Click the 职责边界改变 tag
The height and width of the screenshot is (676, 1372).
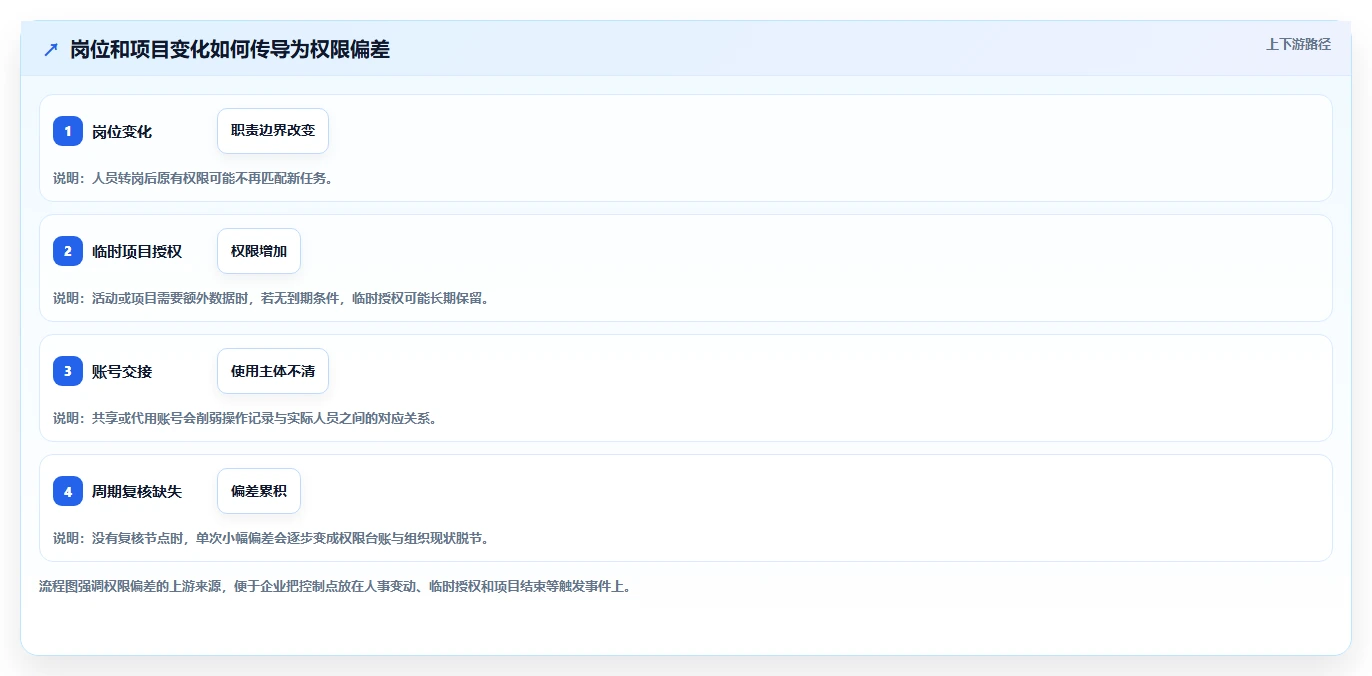coord(273,131)
